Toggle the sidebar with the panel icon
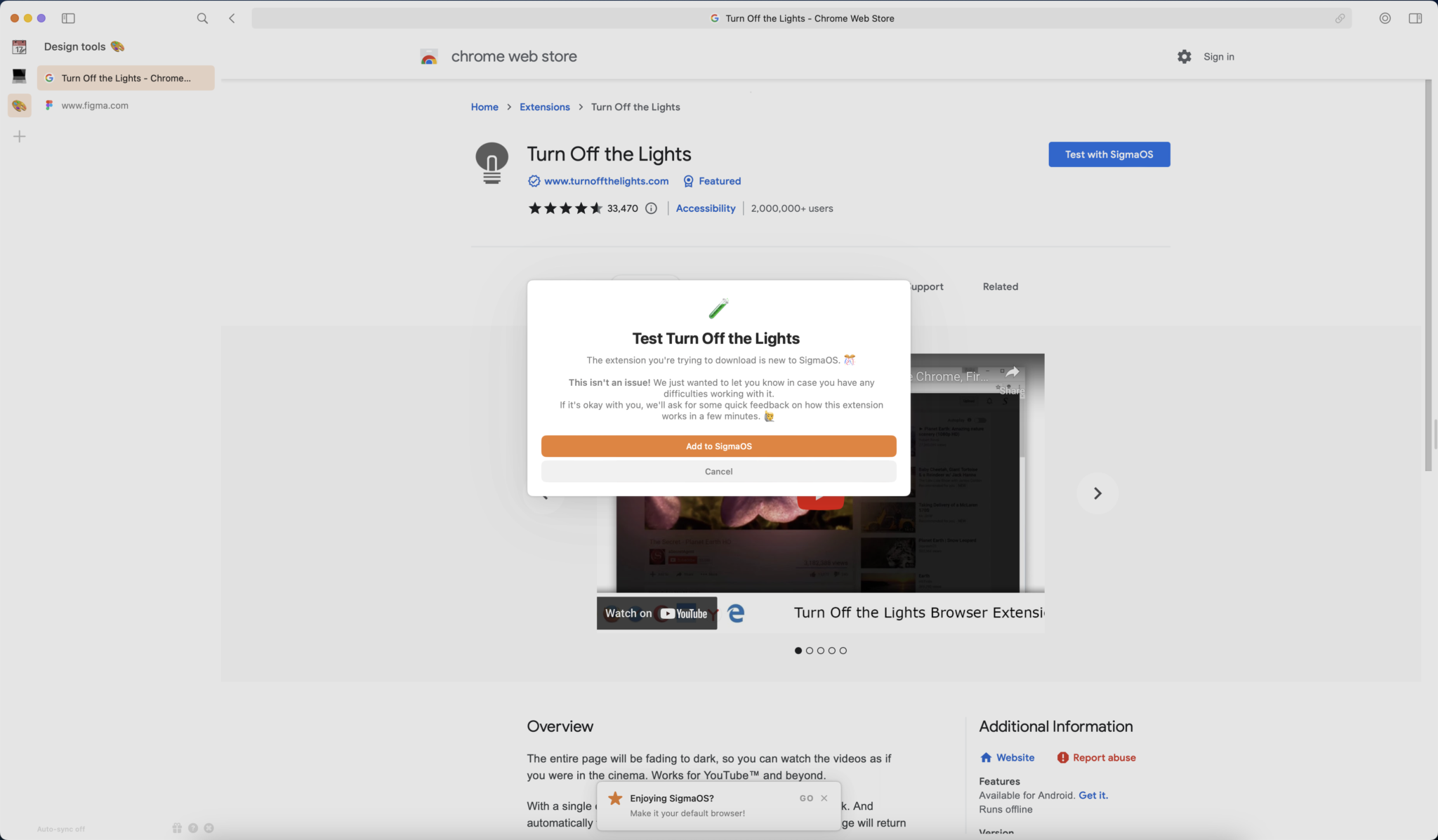 (x=68, y=18)
